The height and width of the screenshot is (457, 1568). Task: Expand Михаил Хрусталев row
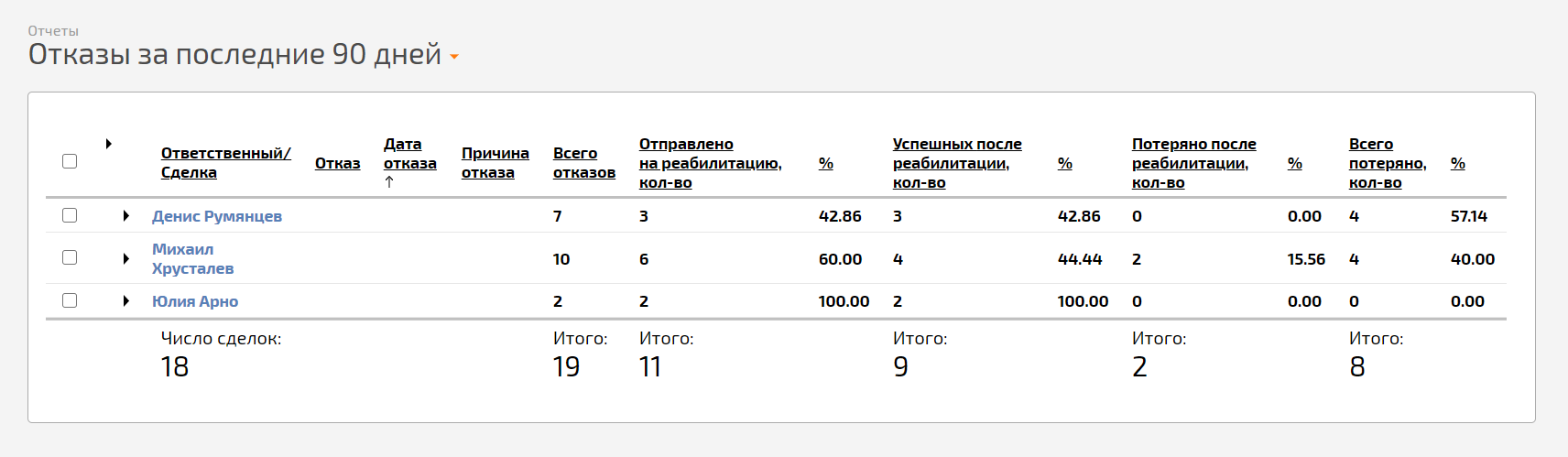[x=126, y=259]
